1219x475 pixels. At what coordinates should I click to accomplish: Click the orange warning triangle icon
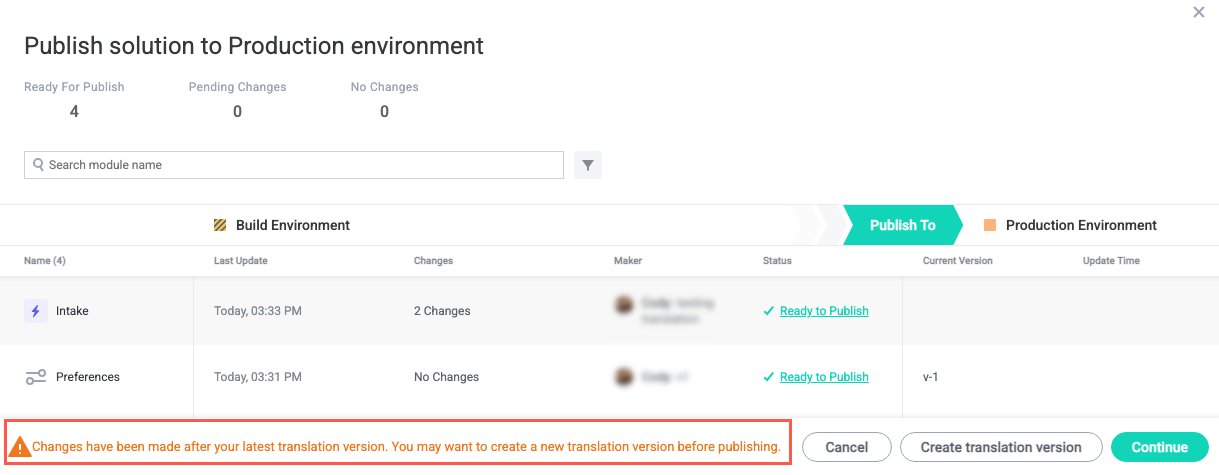point(20,447)
